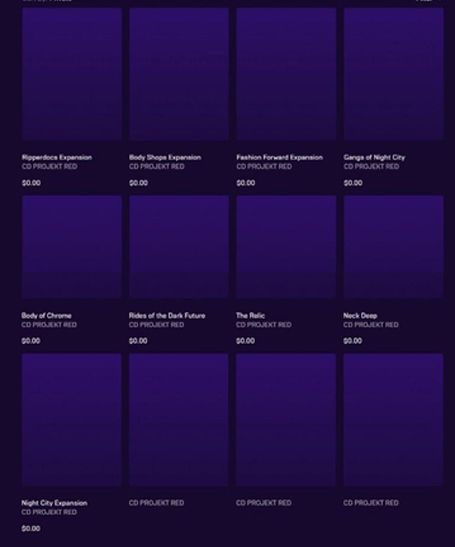The image size is (455, 547).
Task: Open the Night City Expansion thumbnail
Action: (72, 420)
